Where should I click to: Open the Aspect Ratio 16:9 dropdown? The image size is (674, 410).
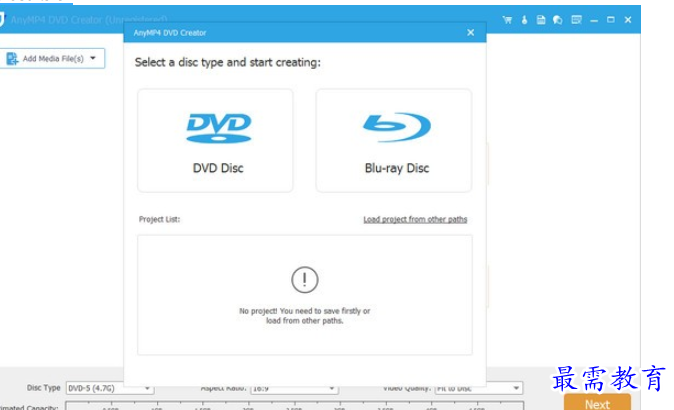[x=294, y=389]
